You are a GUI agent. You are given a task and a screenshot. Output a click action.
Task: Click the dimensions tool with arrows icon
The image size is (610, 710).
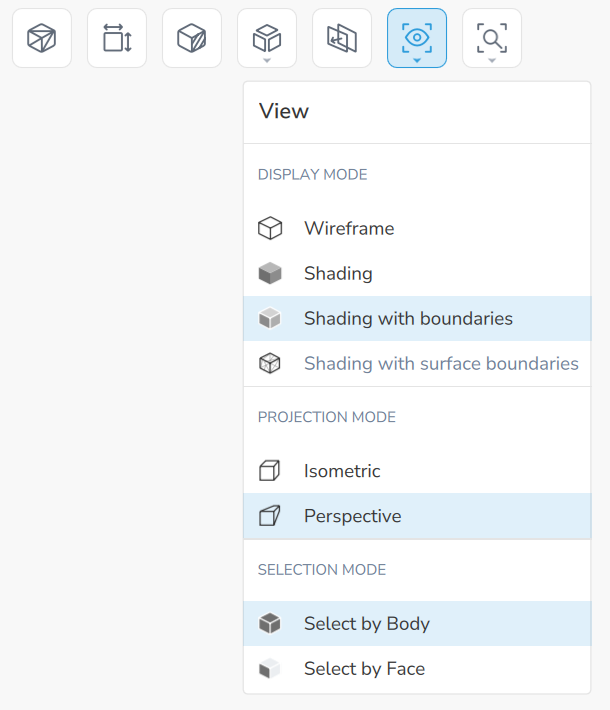point(117,38)
